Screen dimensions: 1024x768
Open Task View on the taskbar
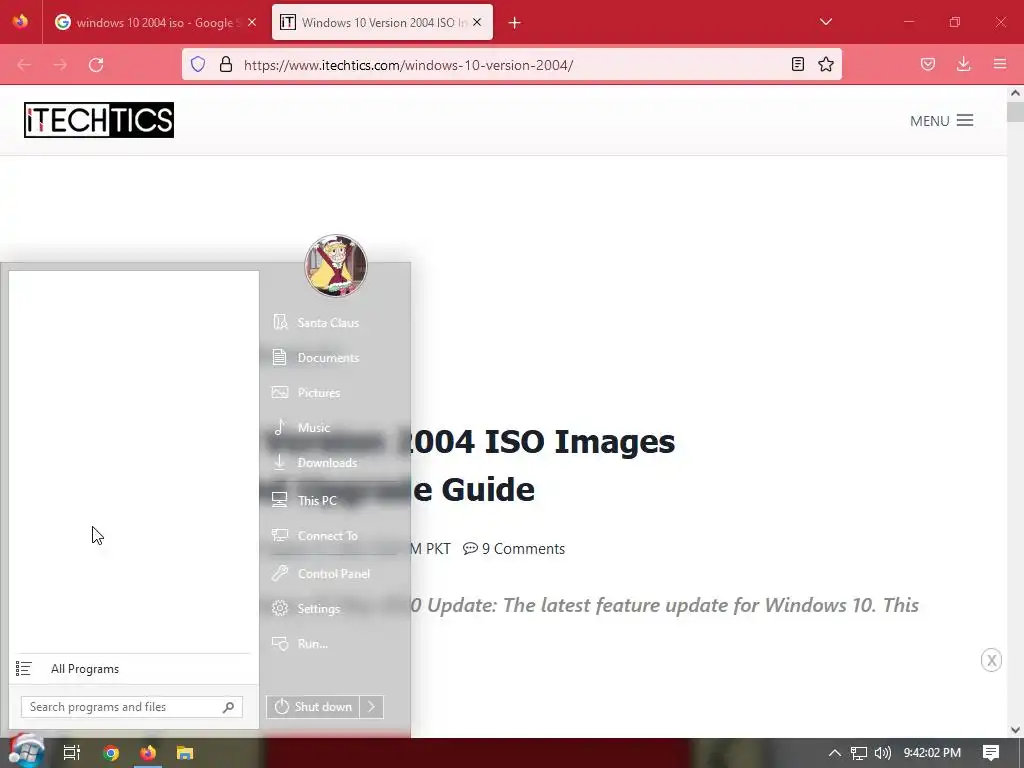click(x=72, y=753)
